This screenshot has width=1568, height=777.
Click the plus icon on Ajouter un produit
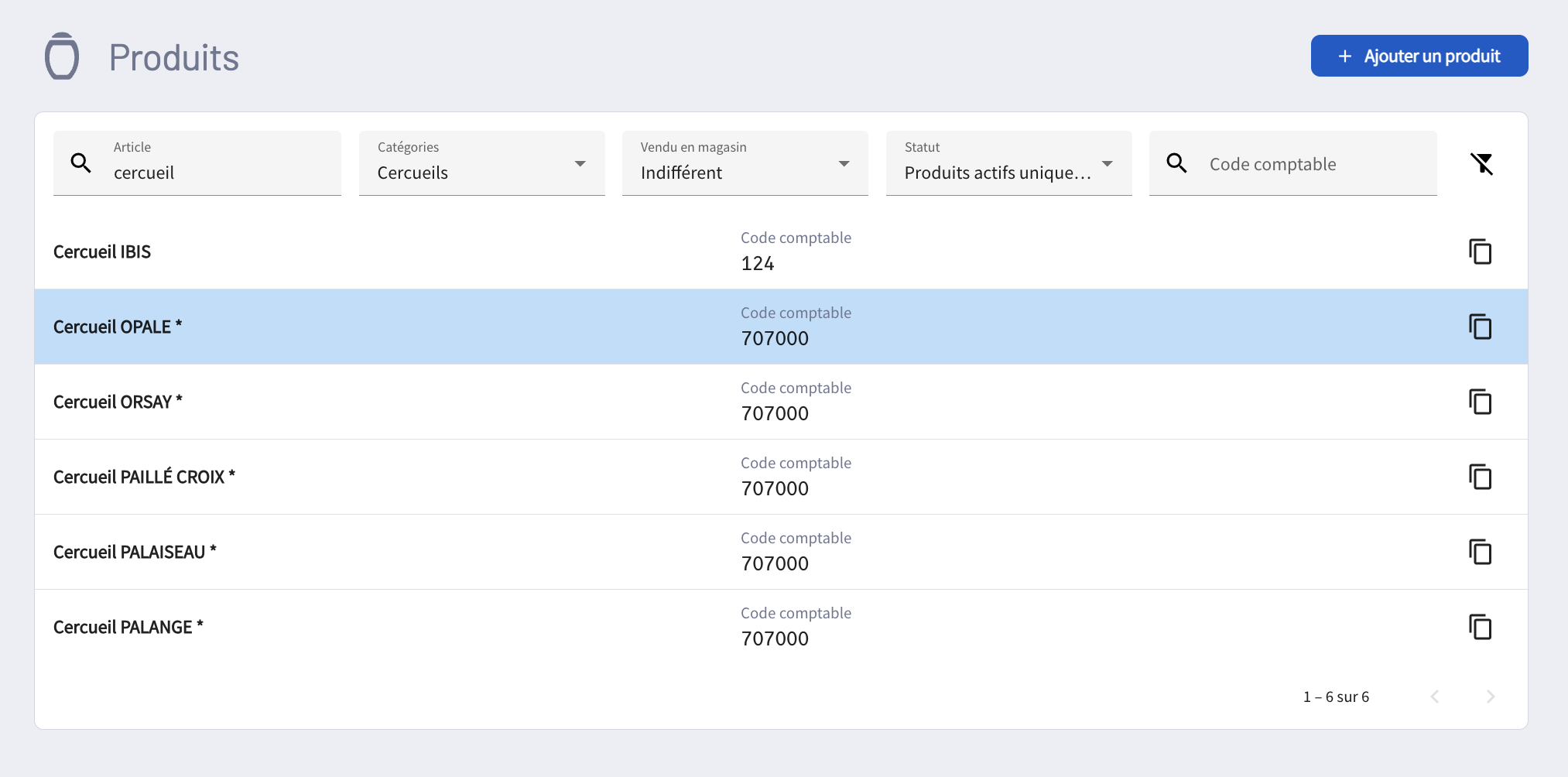1344,56
